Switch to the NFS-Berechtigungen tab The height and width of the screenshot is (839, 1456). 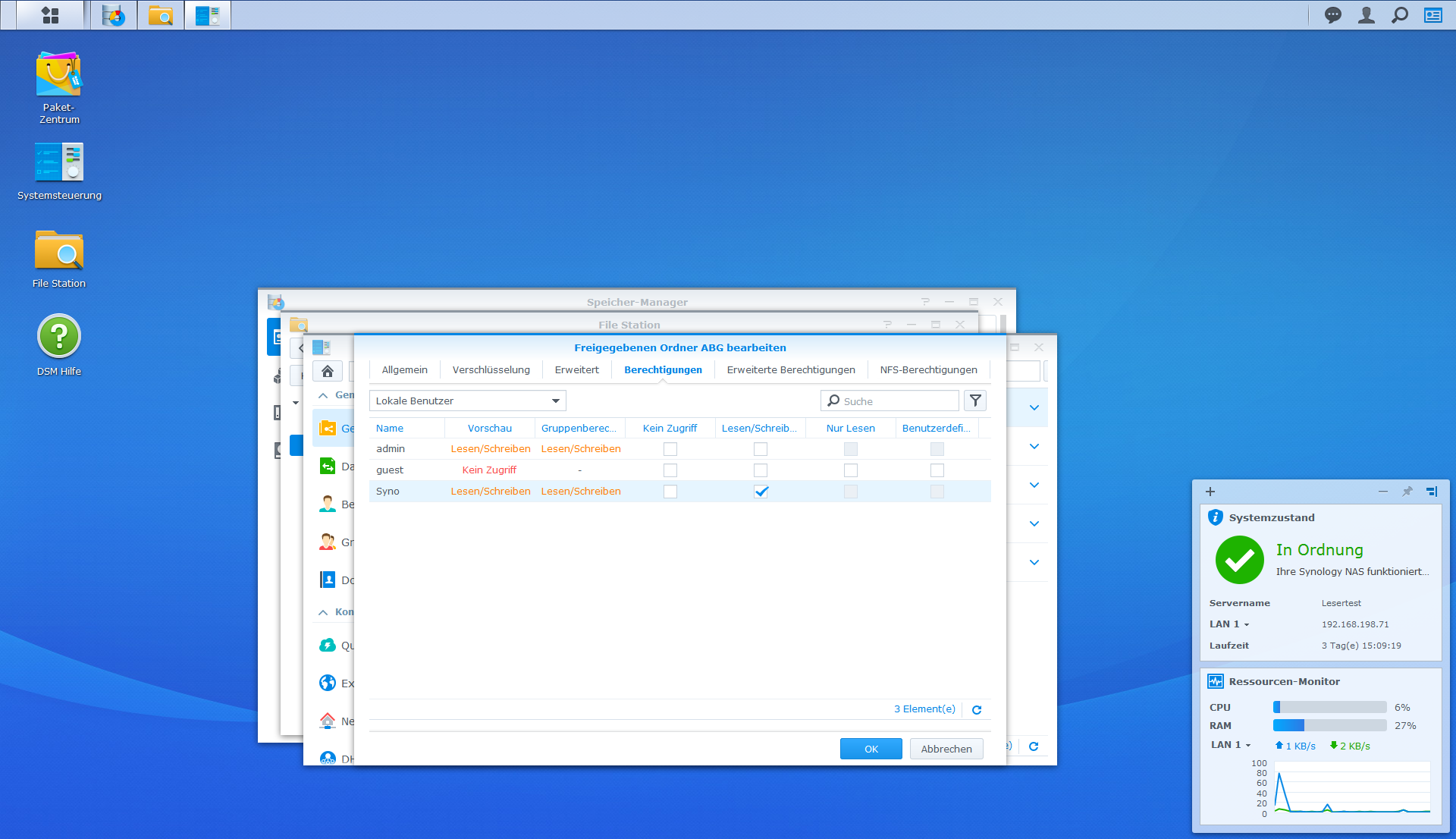[928, 370]
